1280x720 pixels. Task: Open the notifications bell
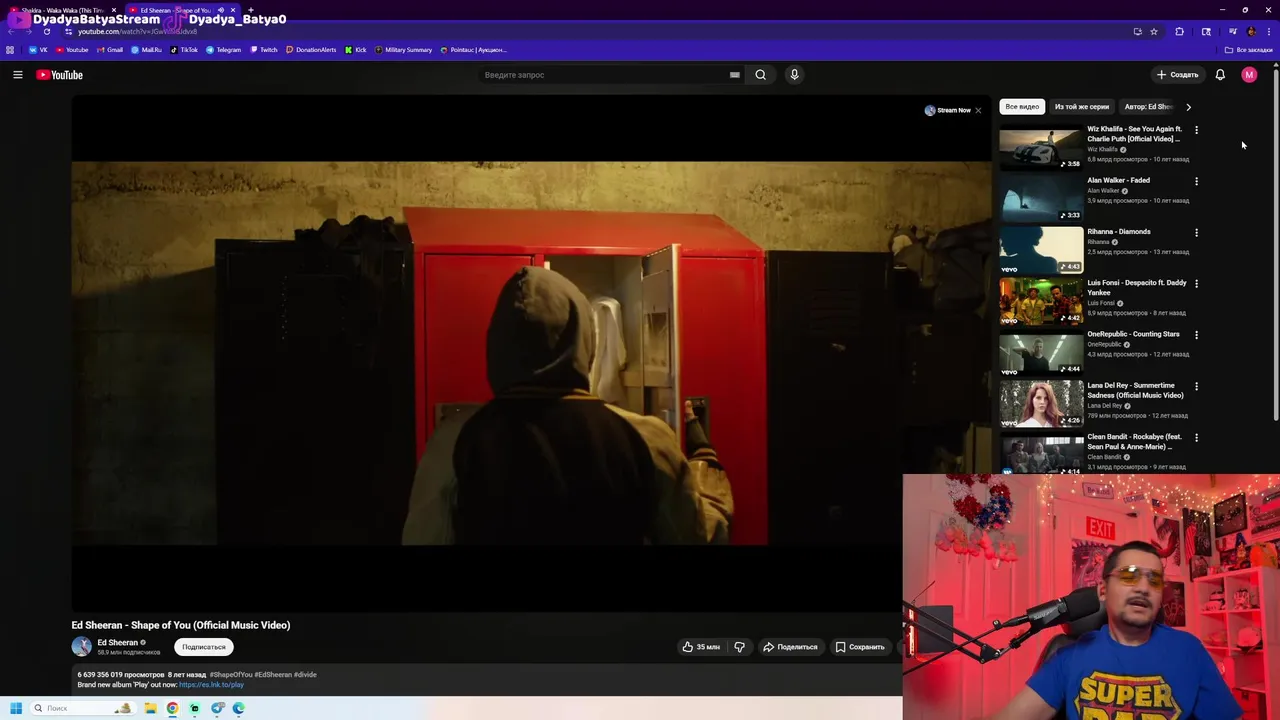pos(1220,75)
